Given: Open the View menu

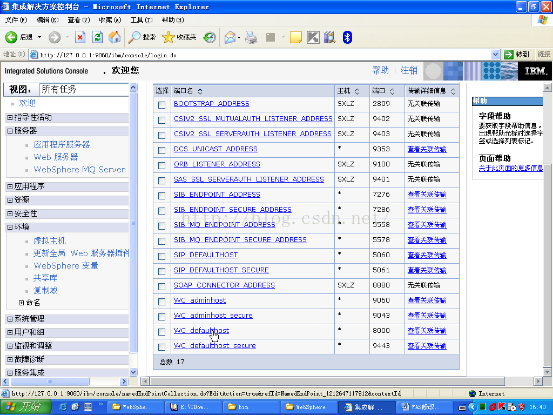Looking at the screenshot, I should pos(79,20).
